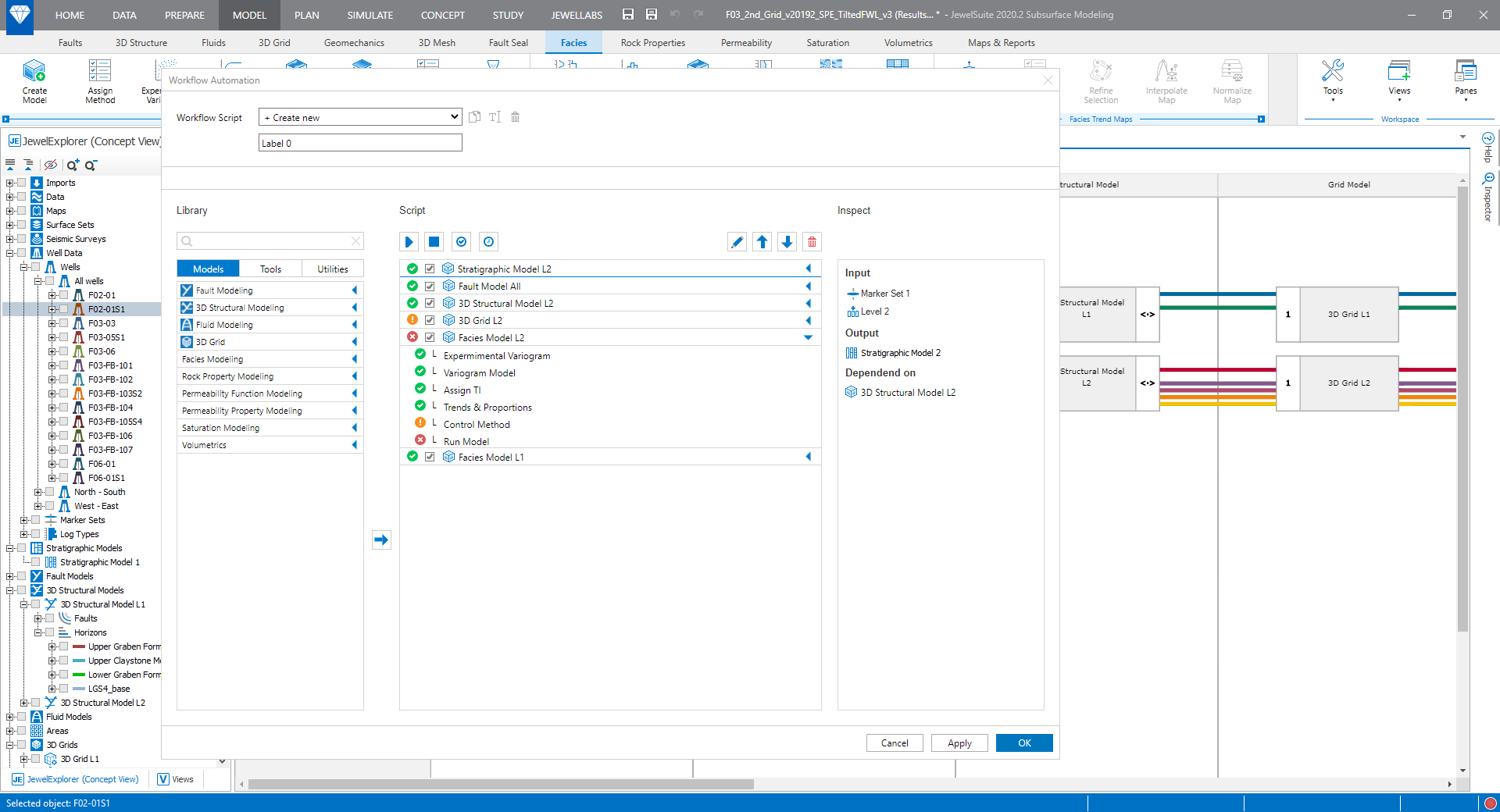Delete the script step with the red trash icon
This screenshot has width=1500, height=812.
tap(812, 242)
